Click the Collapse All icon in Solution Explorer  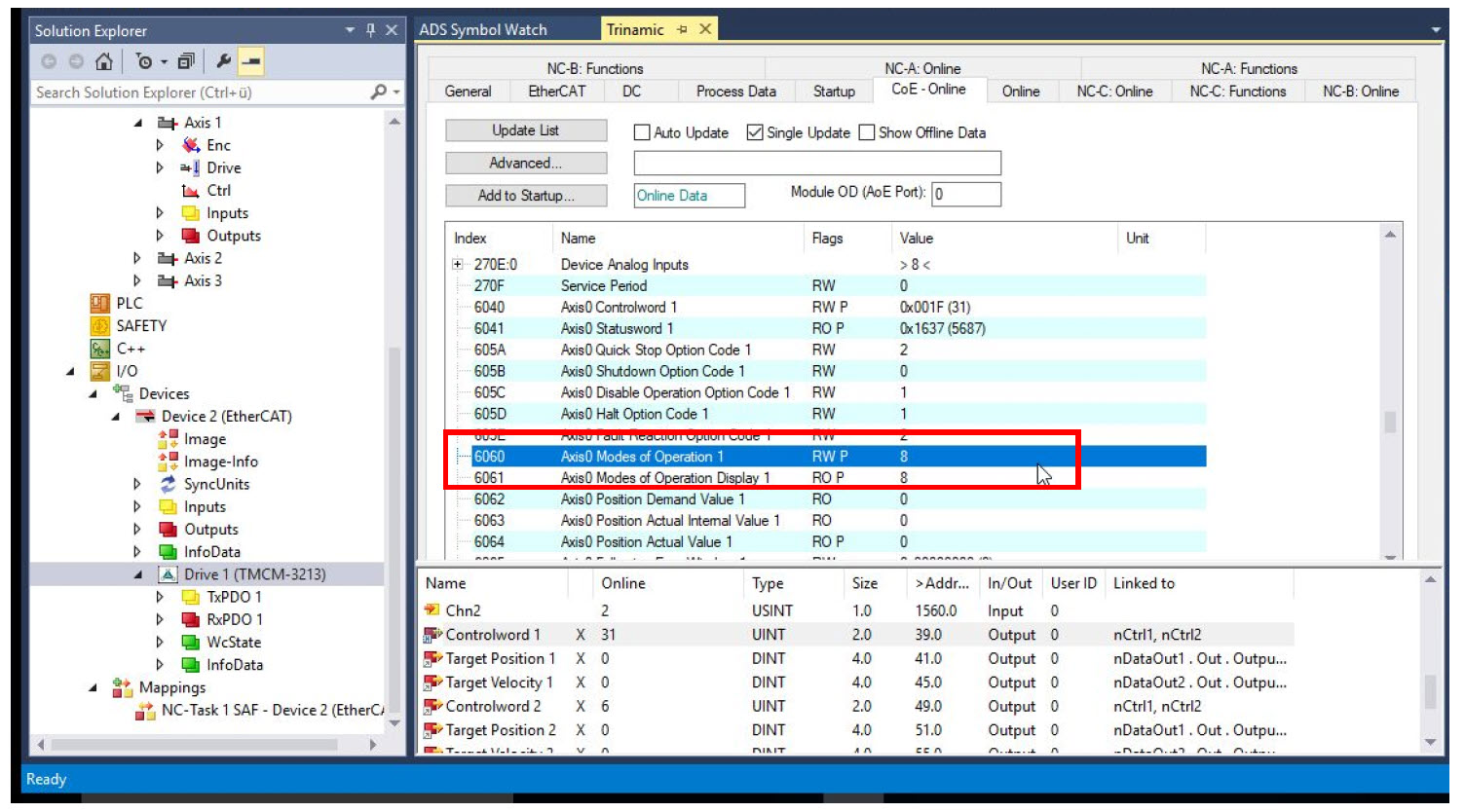click(x=186, y=61)
